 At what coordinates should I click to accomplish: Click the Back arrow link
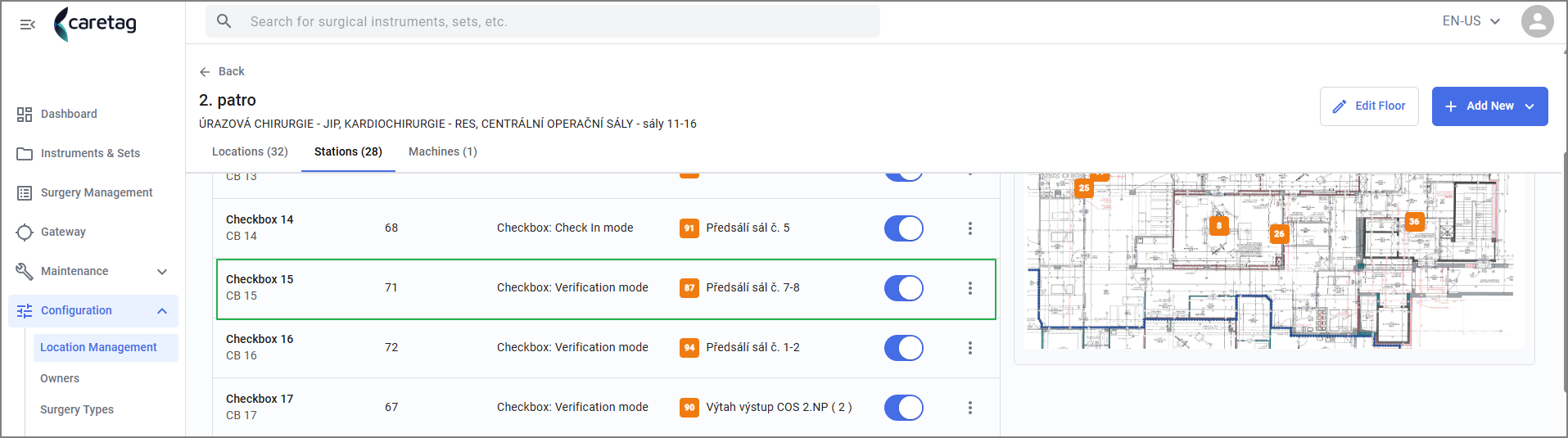point(222,71)
